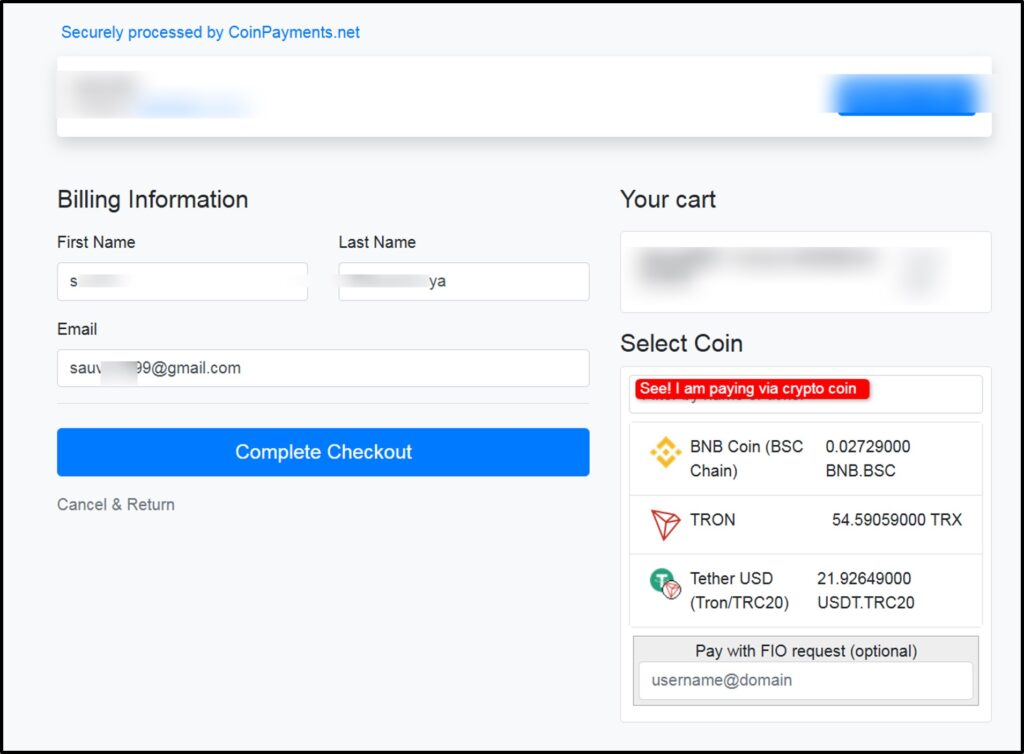Image resolution: width=1024 pixels, height=754 pixels.
Task: Click the Pay with FIO request label
Action: [806, 651]
